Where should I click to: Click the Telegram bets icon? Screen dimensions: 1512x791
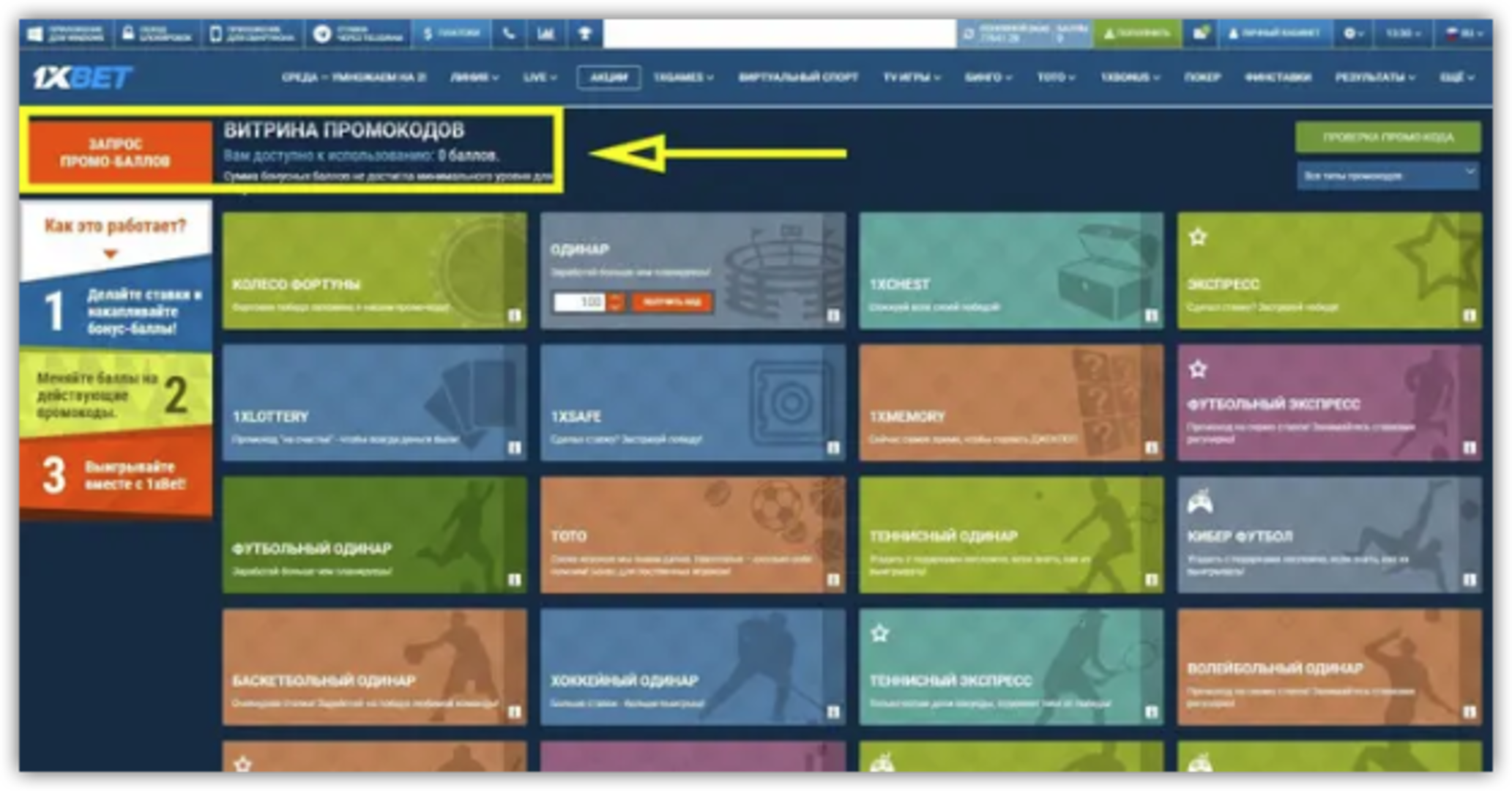tap(322, 34)
